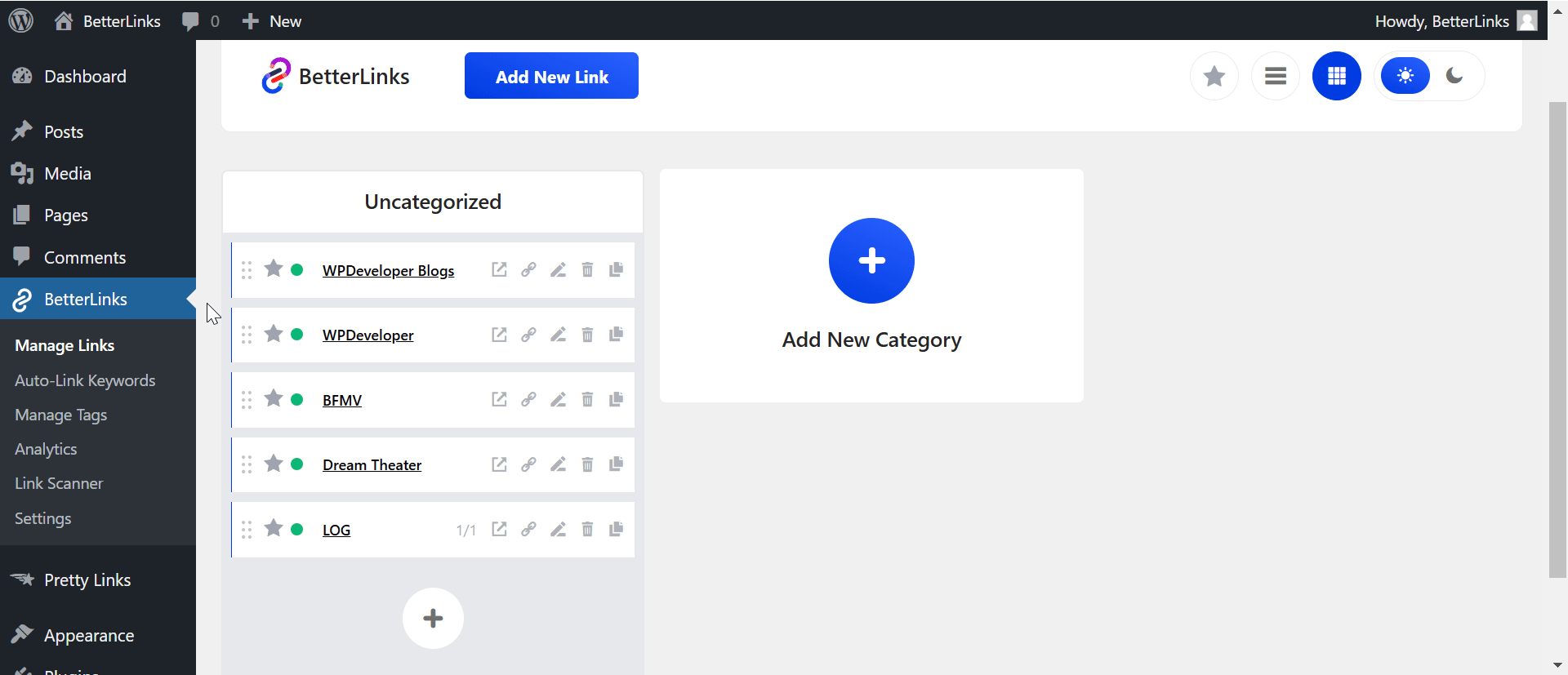Open WPDeveloper Blogs in a new tab
The width and height of the screenshot is (1568, 675).
click(499, 269)
